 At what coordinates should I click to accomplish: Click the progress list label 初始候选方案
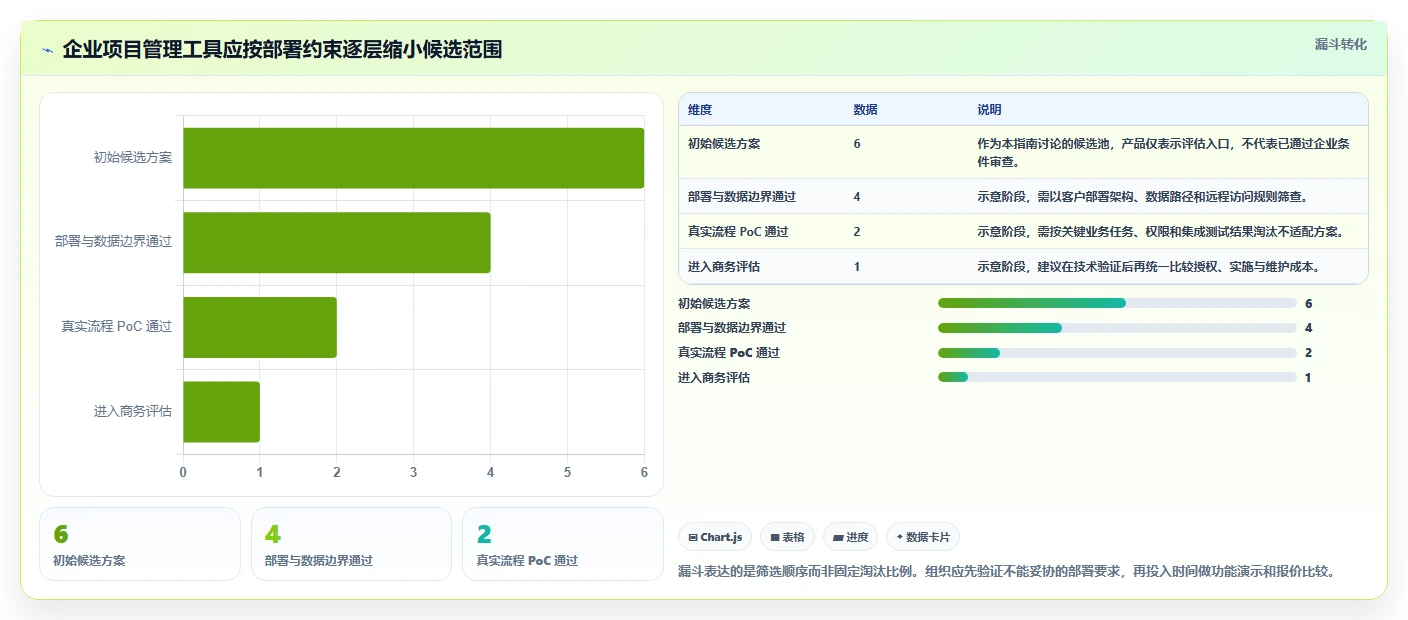point(714,303)
